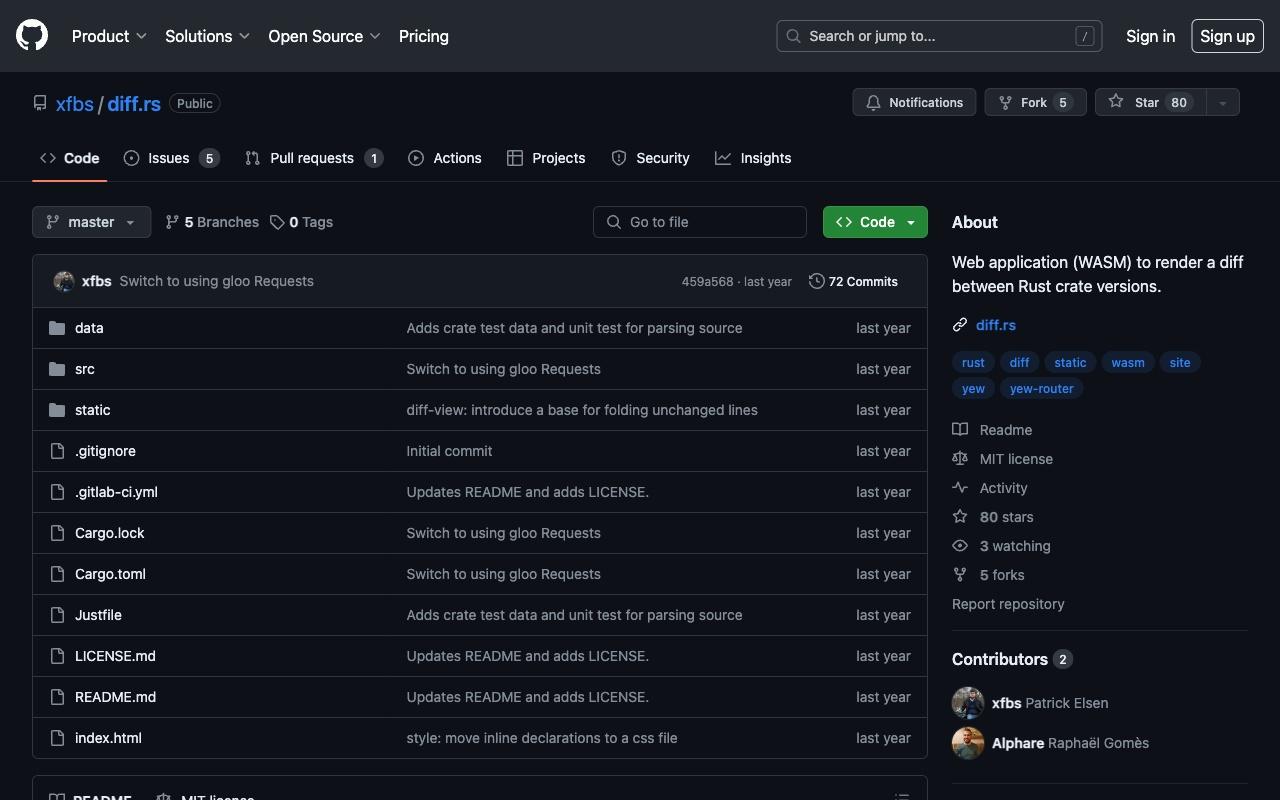
Task: Click the file icon beside Cargo.lock
Action: [57, 533]
